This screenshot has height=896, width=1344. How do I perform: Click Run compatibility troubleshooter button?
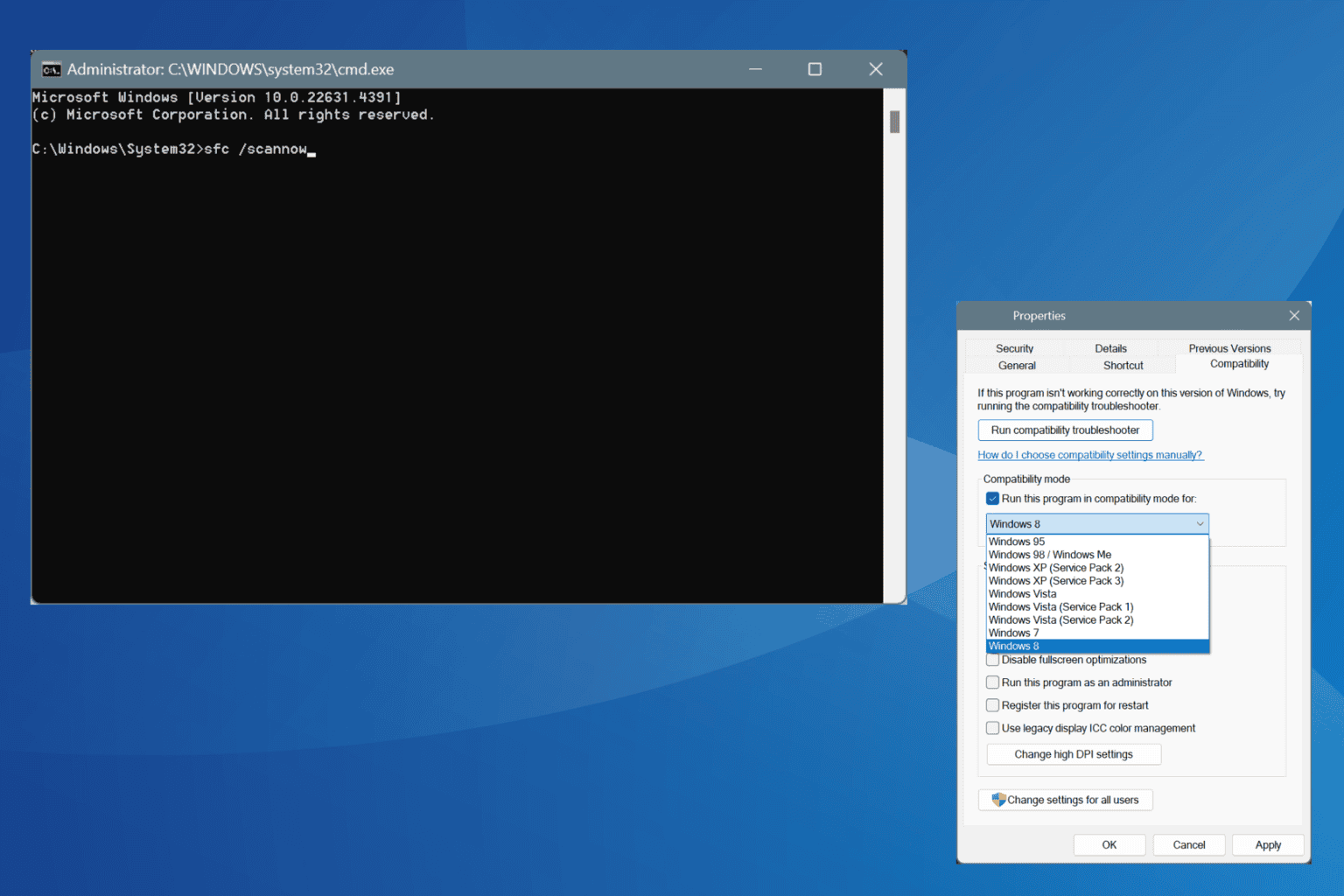point(1065,430)
